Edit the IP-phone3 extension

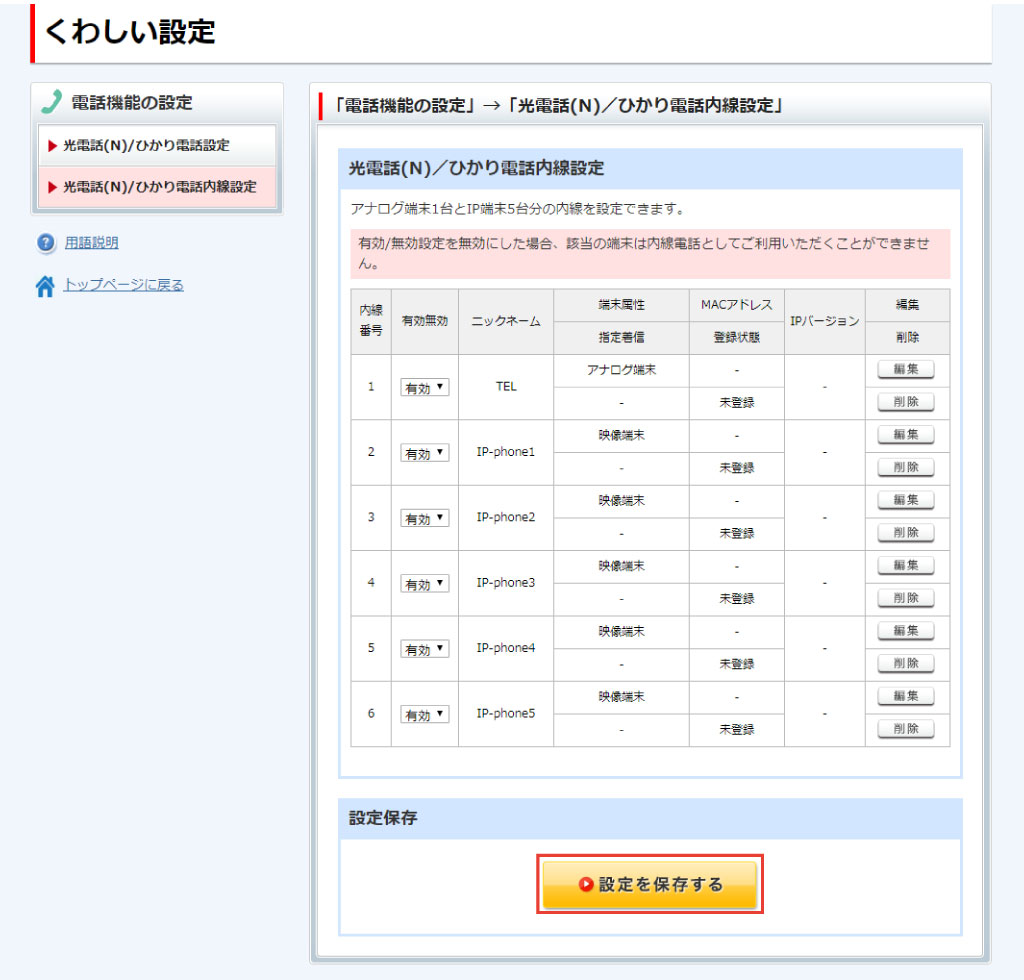pyautogui.click(x=906, y=565)
